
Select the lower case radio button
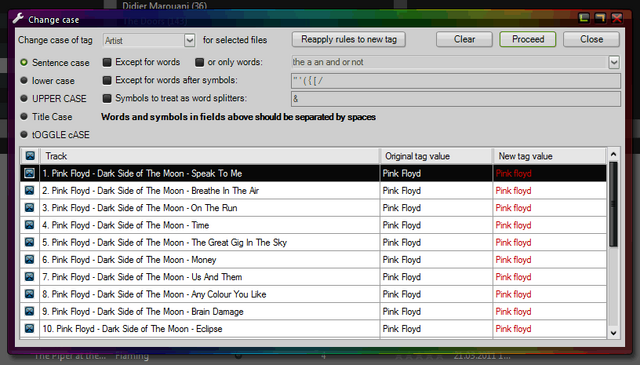(24, 80)
